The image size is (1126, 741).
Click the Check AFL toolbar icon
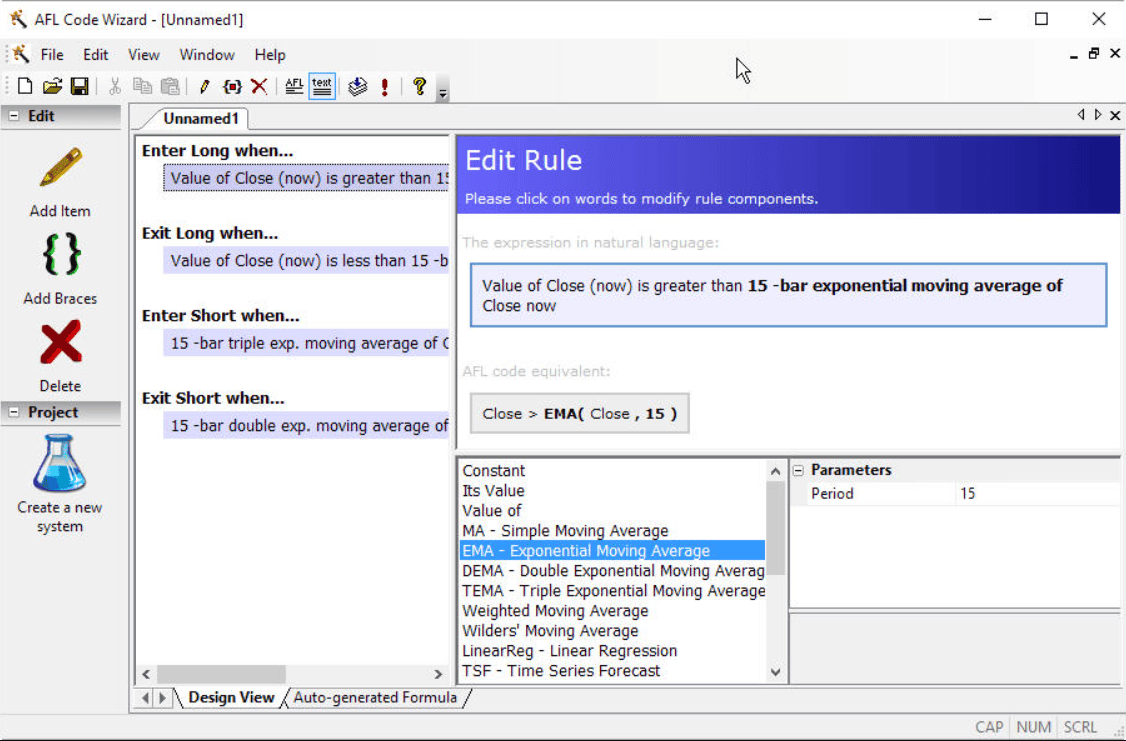[384, 86]
